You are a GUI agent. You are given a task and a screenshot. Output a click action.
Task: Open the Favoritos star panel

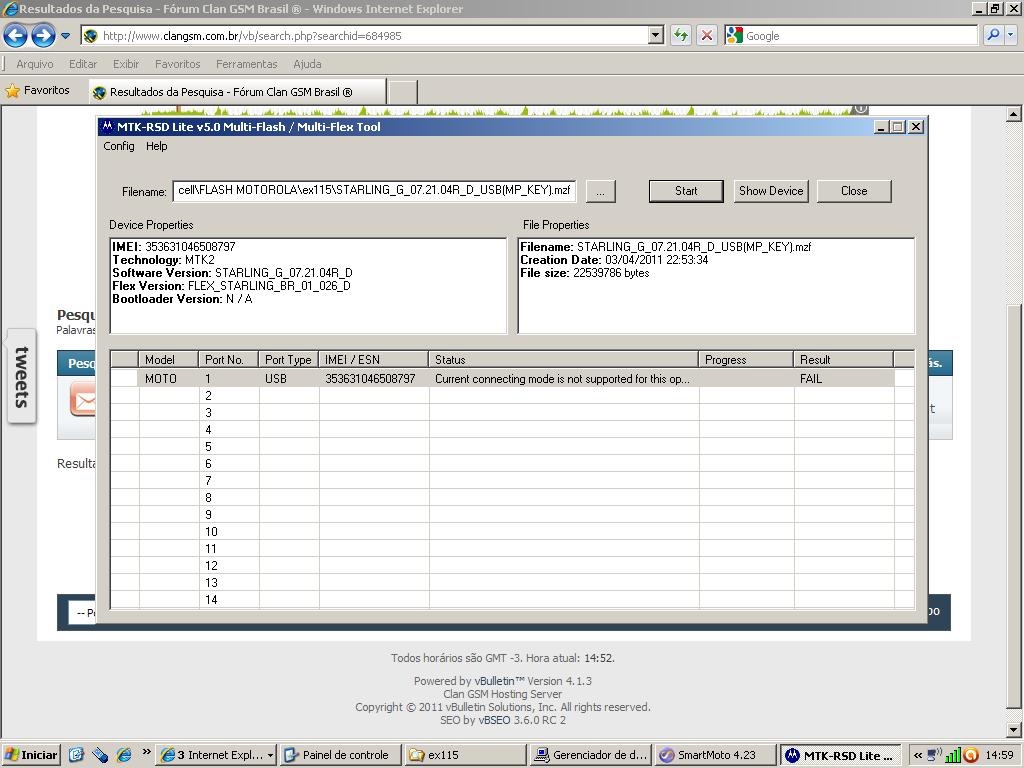[37, 90]
